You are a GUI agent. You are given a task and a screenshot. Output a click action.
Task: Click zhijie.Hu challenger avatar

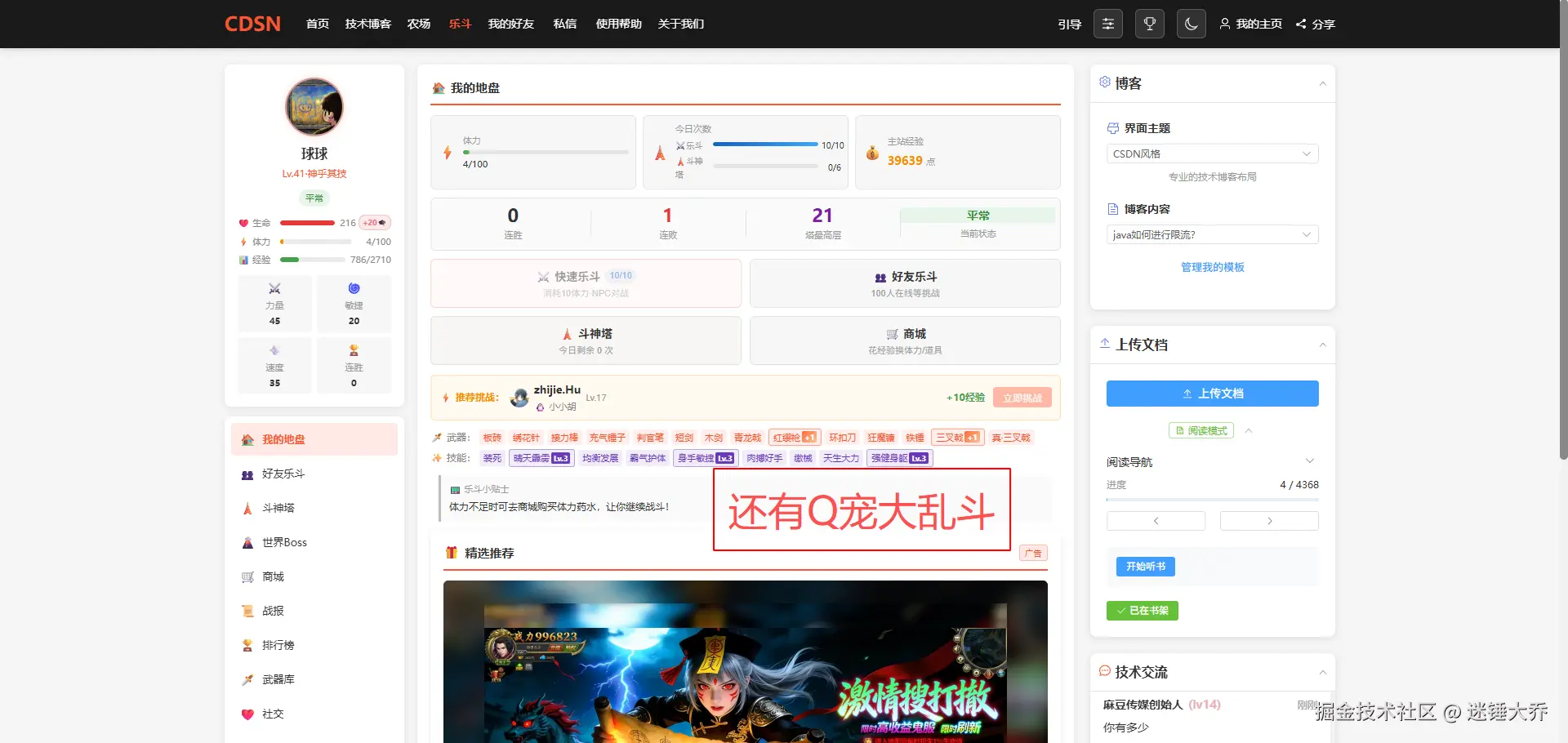pyautogui.click(x=519, y=398)
